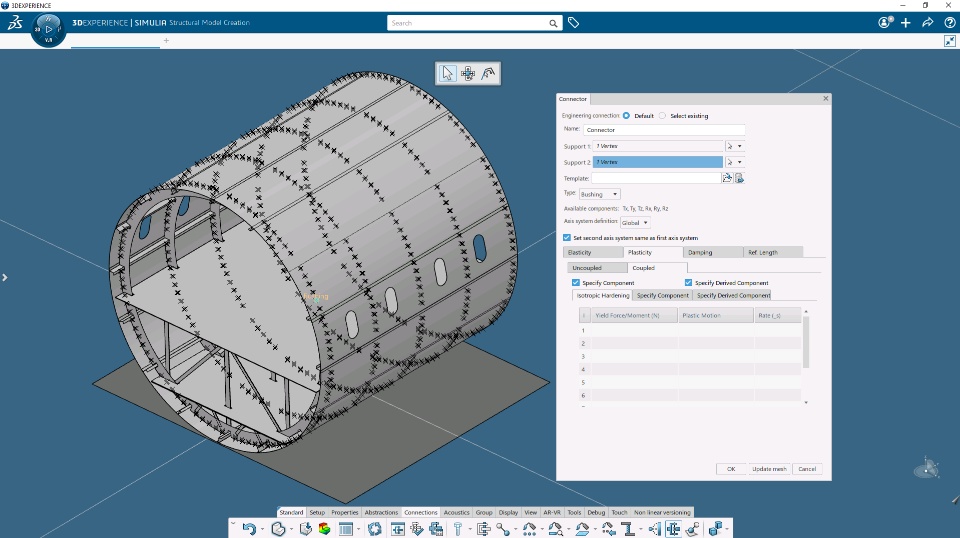Click the stacked blue cubes icon
Viewport: 960px width, 538px height.
[714, 529]
